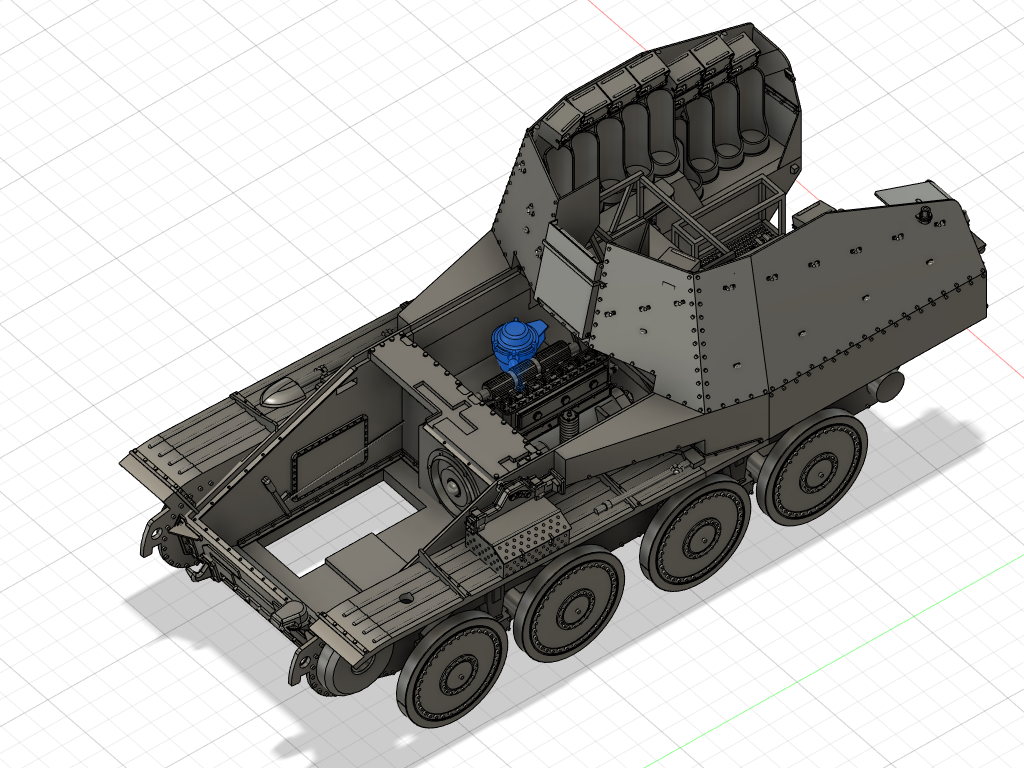Select the rearmost road wheel

point(811,470)
